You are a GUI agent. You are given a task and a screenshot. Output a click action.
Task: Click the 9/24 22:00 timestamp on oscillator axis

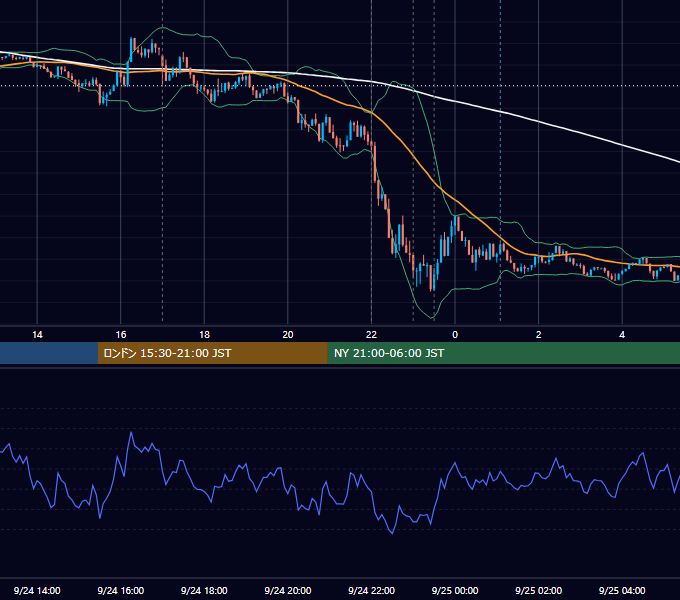371,590
